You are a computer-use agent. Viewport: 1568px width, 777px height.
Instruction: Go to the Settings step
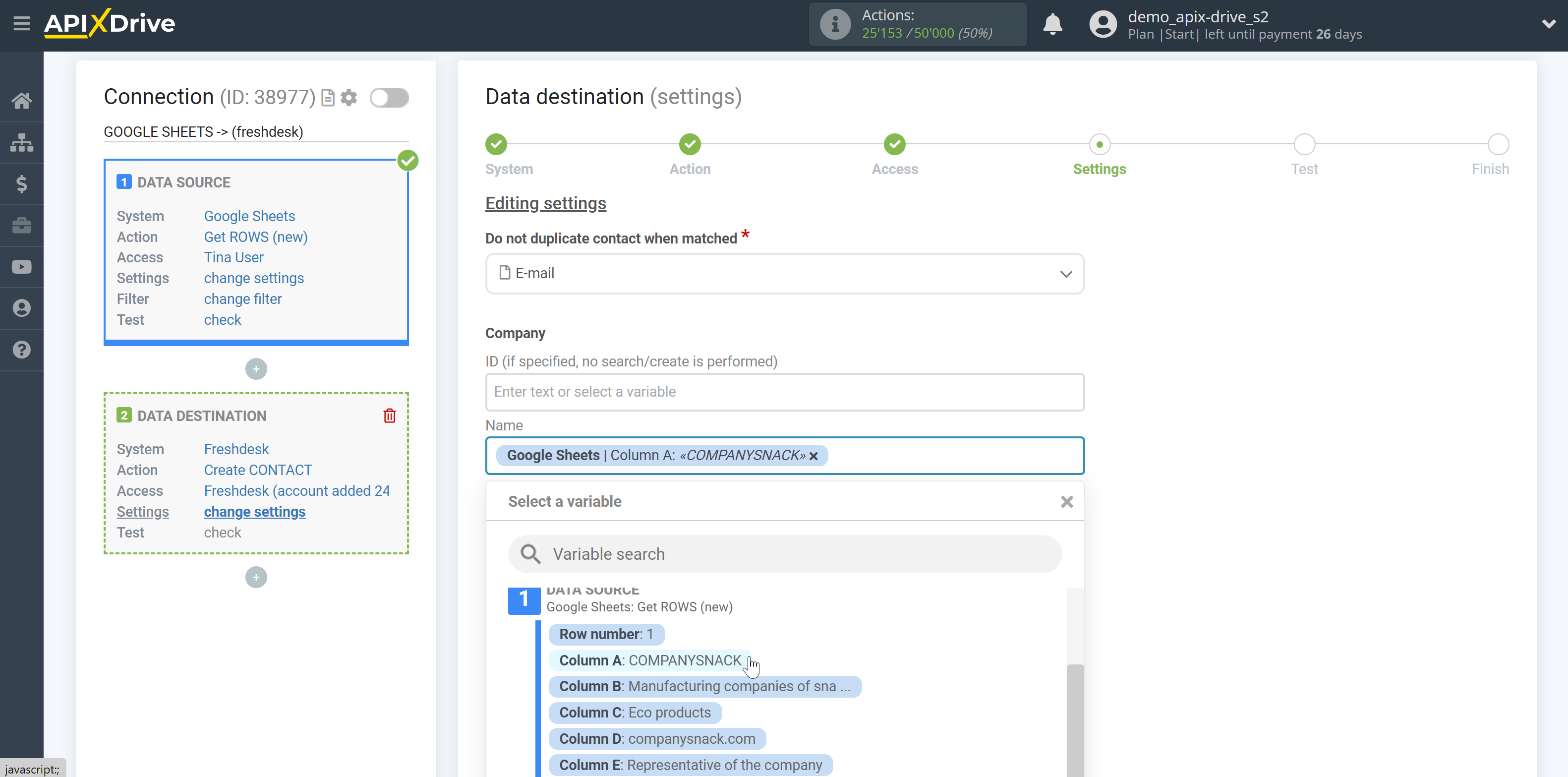coord(1100,144)
